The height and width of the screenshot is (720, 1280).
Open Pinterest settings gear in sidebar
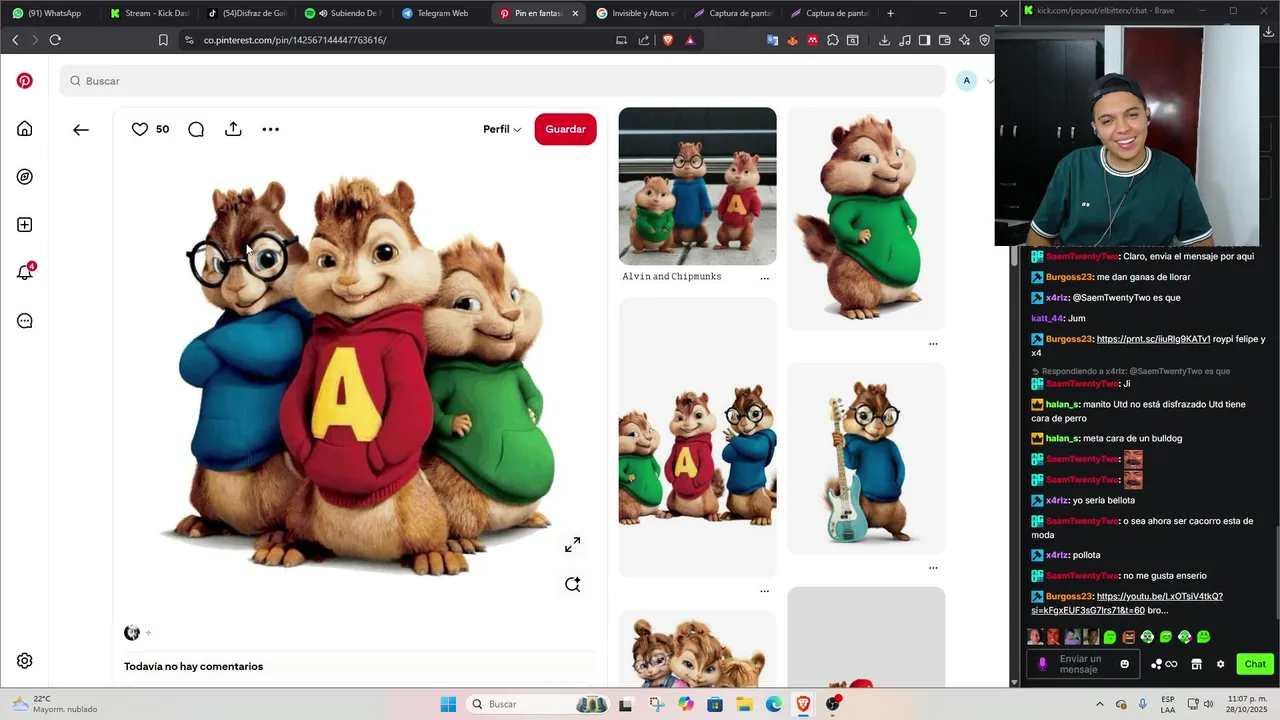[x=25, y=661]
